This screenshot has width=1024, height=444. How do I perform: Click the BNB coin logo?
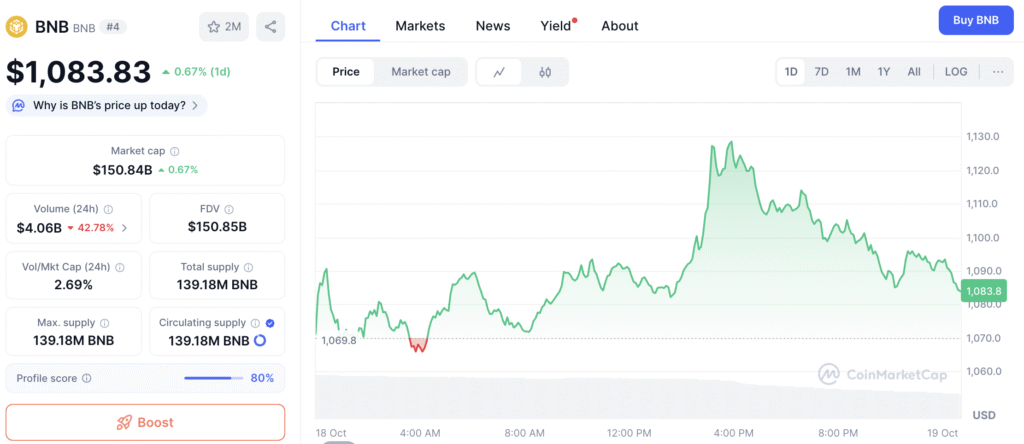[17, 26]
